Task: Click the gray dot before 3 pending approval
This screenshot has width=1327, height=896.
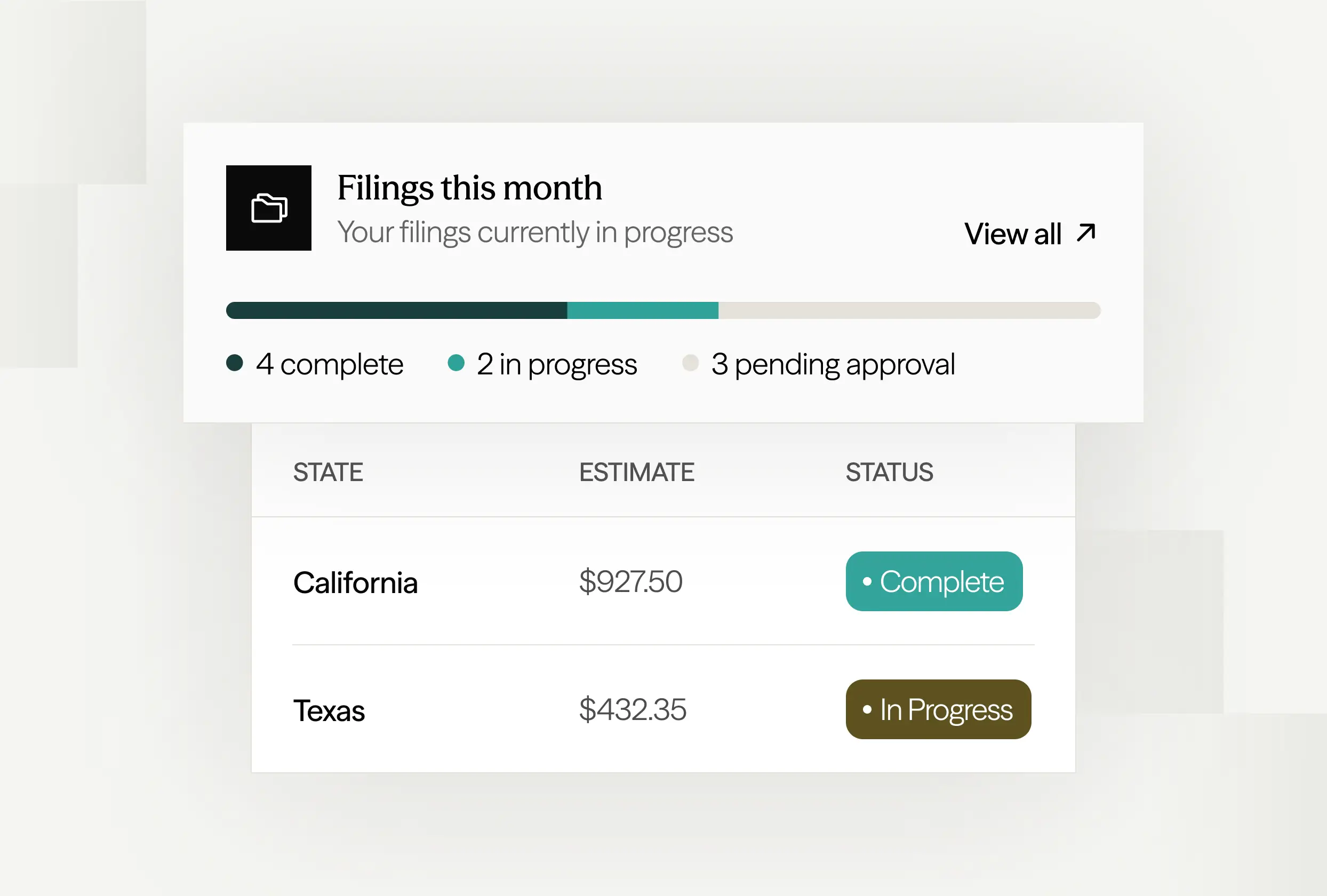Action: click(x=690, y=363)
